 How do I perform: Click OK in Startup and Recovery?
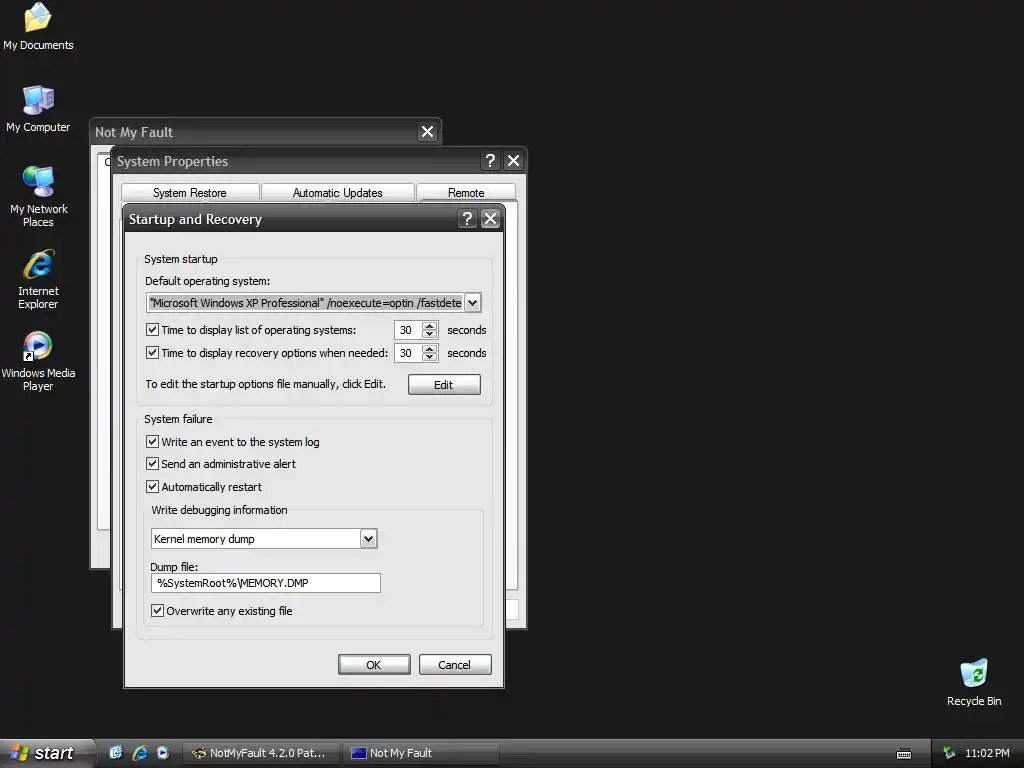point(374,665)
